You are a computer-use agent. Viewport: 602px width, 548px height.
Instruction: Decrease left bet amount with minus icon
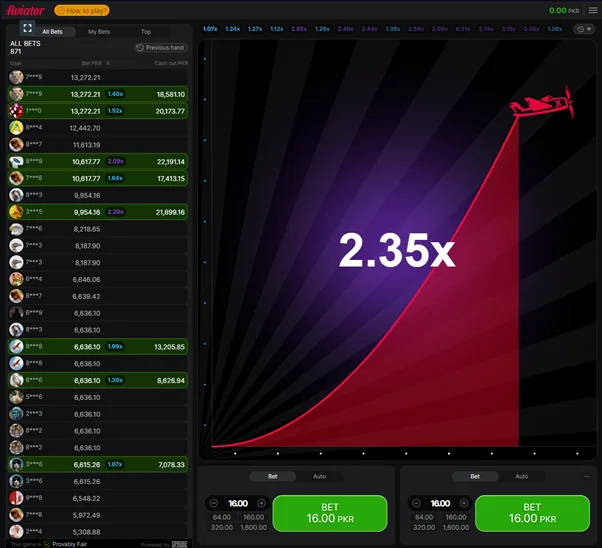(x=214, y=503)
